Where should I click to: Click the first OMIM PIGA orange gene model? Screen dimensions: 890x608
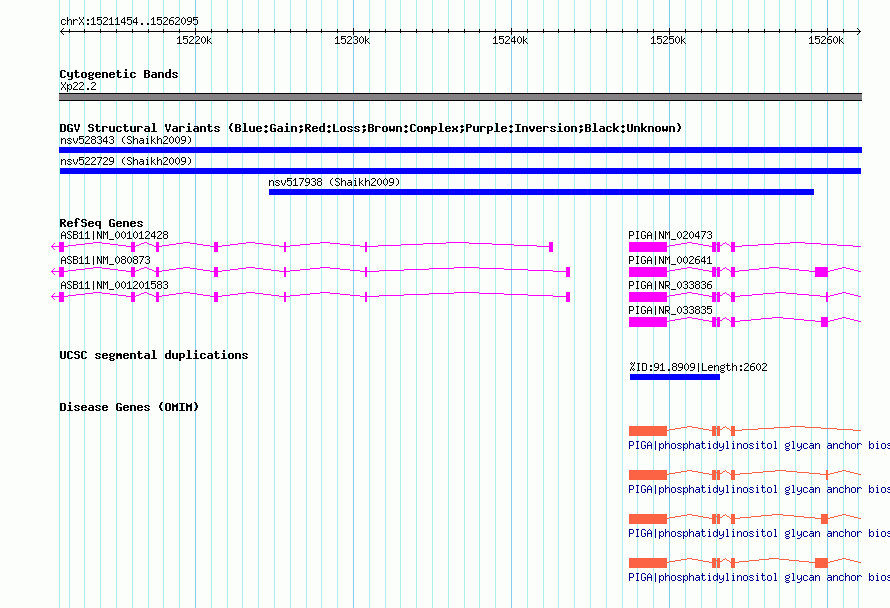(745, 430)
